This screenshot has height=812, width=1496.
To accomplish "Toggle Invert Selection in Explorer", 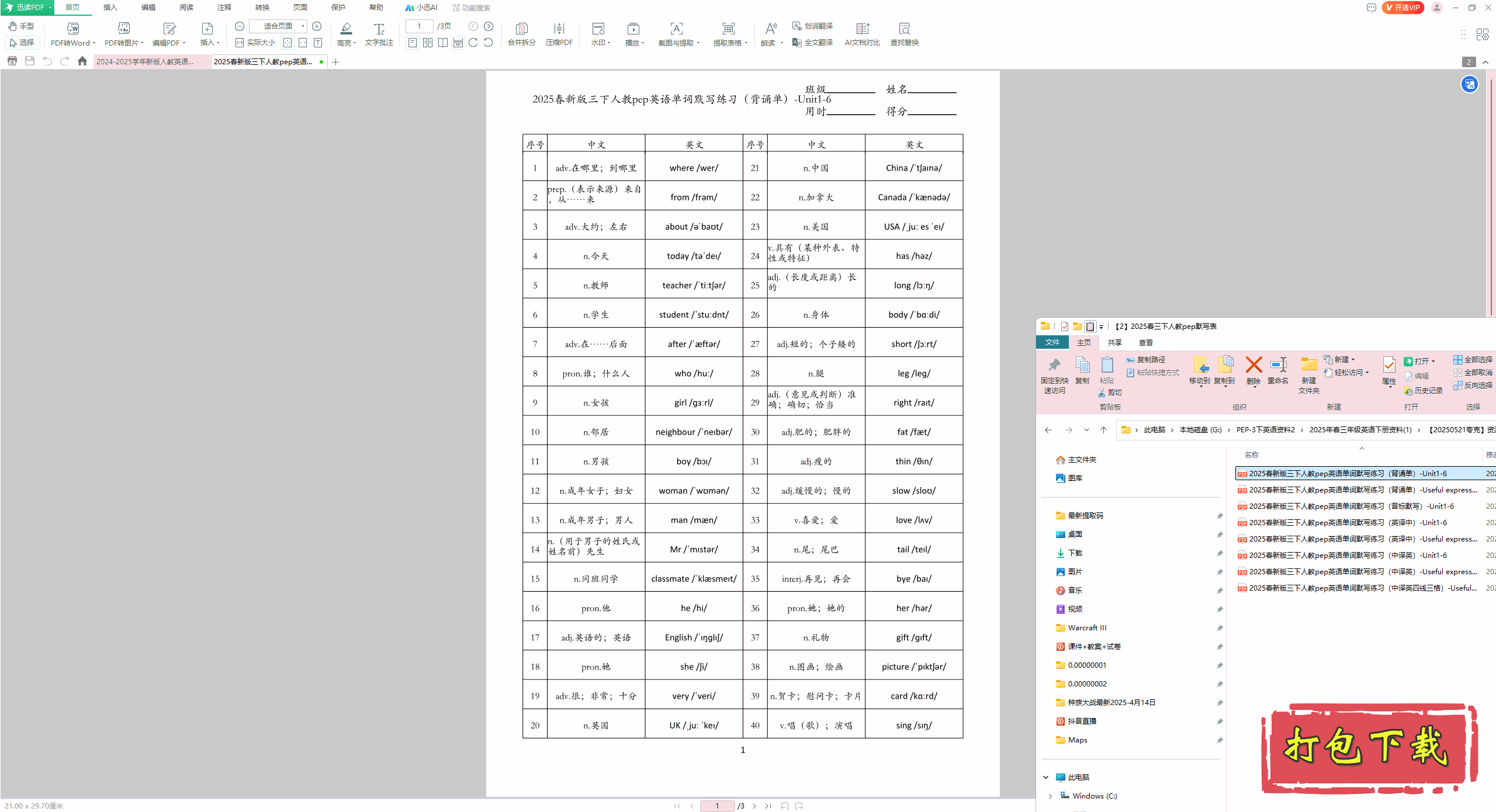I will pos(1473,386).
